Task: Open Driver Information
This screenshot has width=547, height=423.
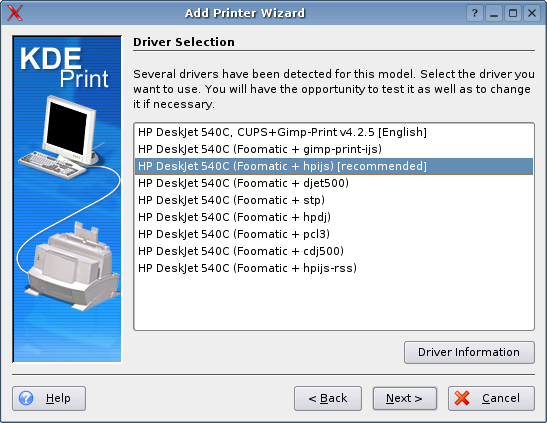Action: 469,352
